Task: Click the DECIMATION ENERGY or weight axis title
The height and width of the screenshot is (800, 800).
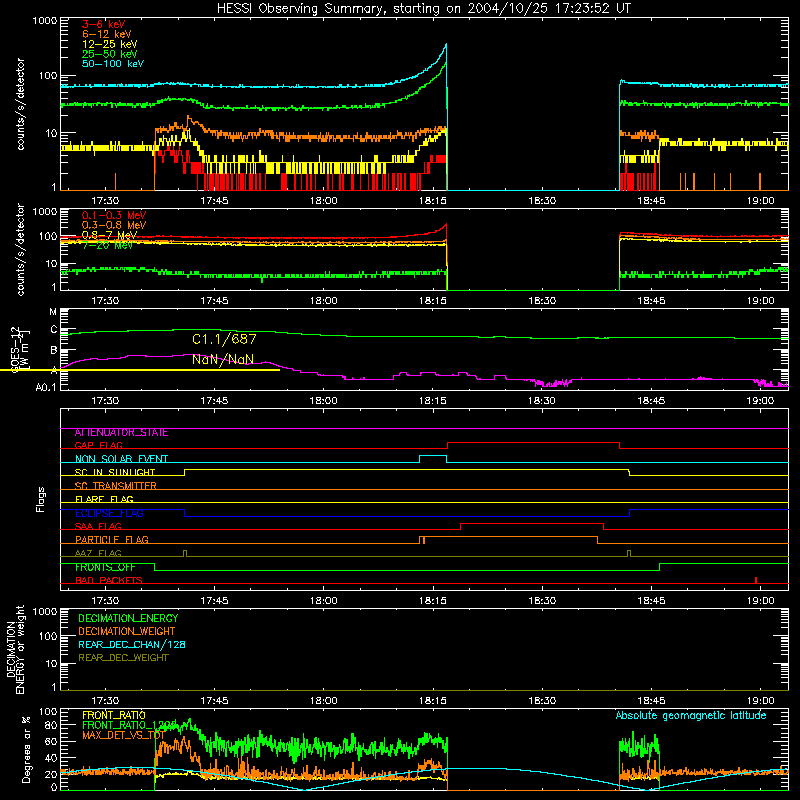Action: [x=15, y=649]
